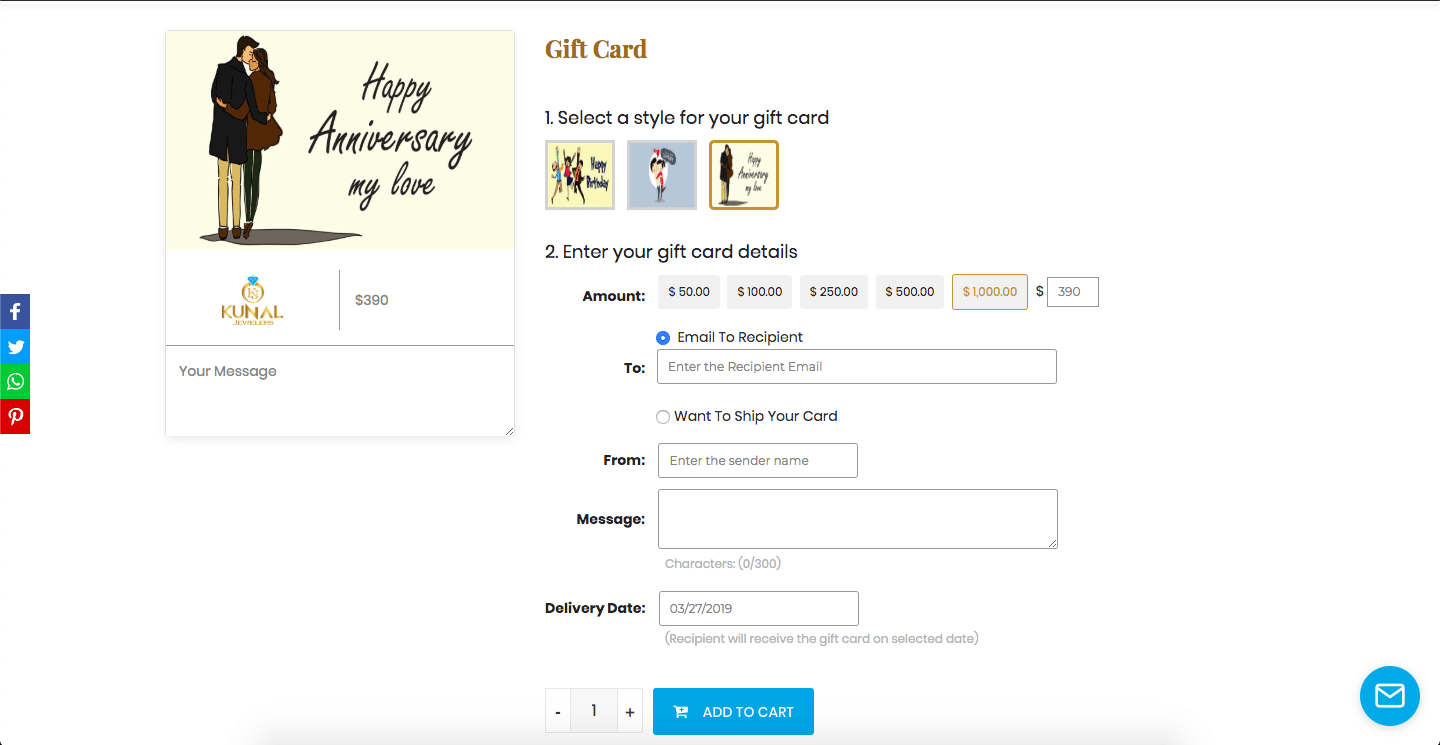Pin the gift card to Pinterest
The height and width of the screenshot is (745, 1440).
[x=15, y=416]
